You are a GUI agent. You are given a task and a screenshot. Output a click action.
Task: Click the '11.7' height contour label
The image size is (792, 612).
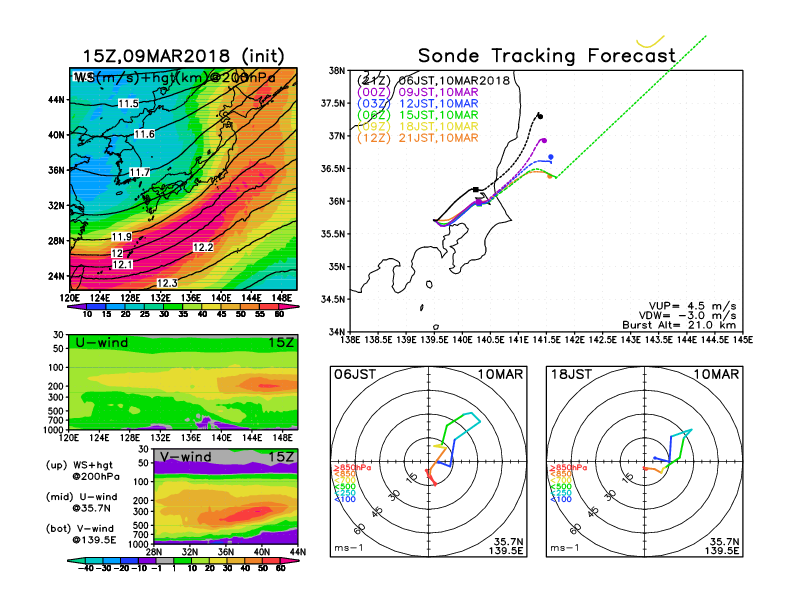[139, 172]
